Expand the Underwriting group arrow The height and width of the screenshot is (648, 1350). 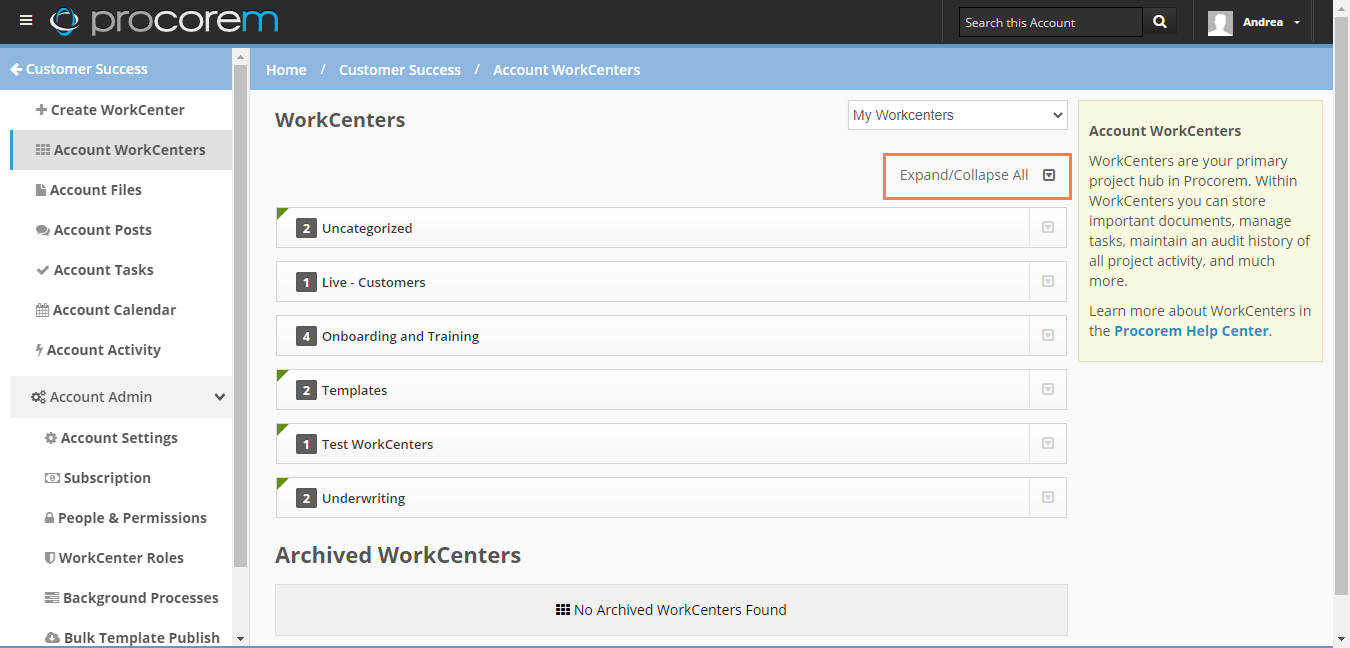[1048, 498]
